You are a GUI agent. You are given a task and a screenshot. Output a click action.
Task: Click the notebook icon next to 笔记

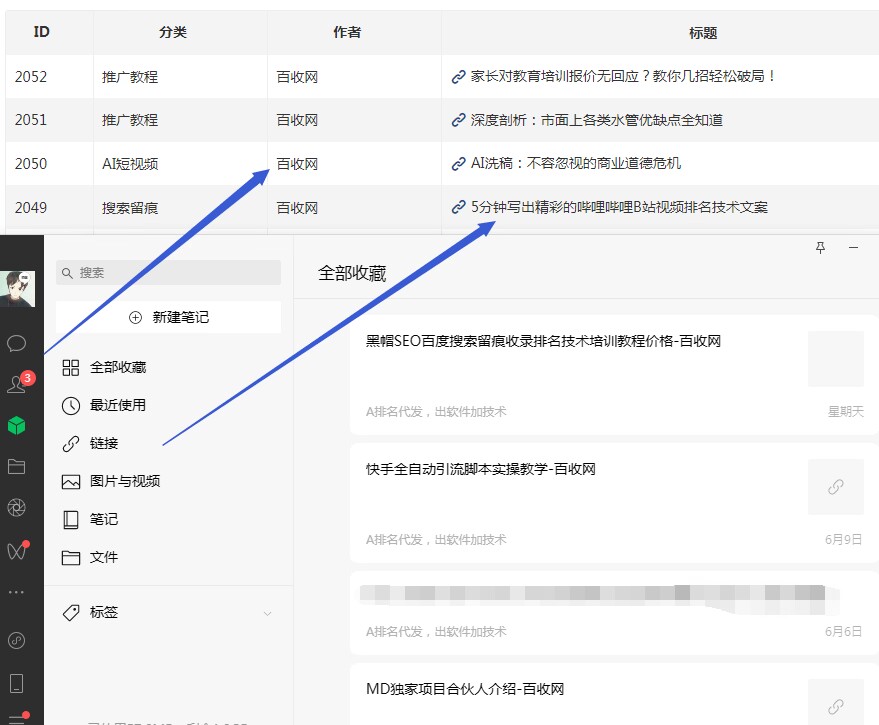coord(71,520)
